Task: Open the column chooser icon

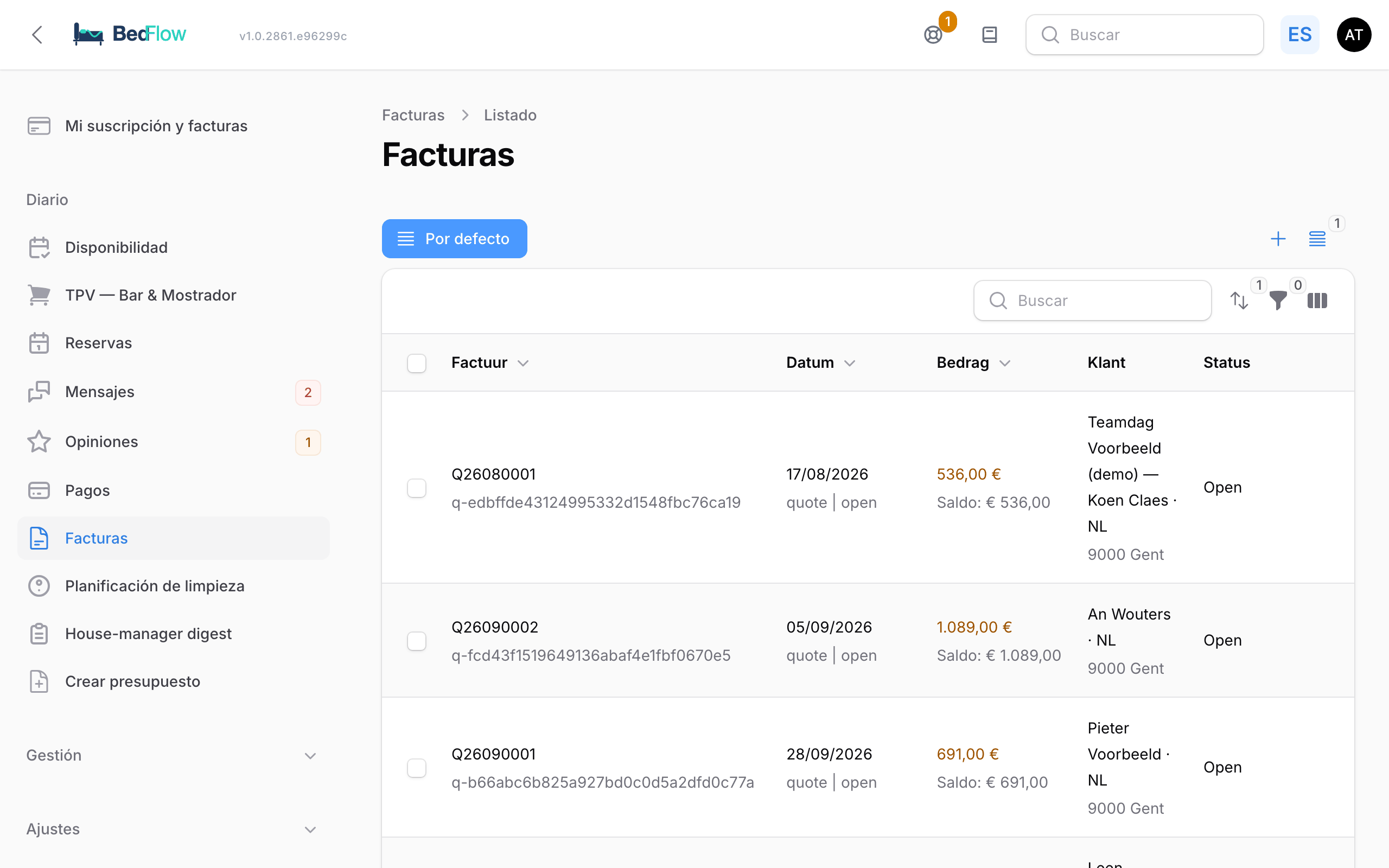Action: [x=1317, y=301]
